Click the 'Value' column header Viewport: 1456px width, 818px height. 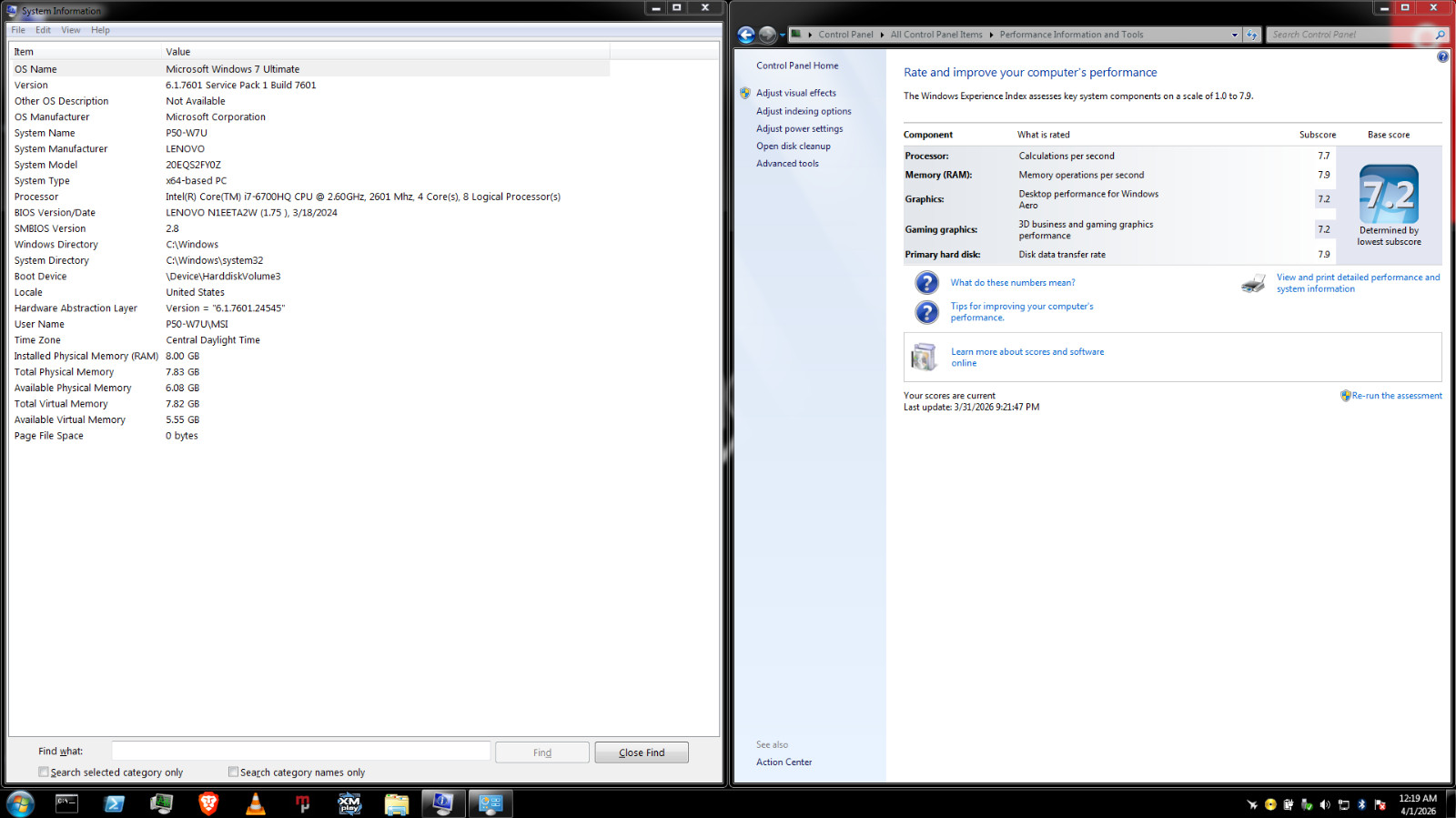[386, 52]
